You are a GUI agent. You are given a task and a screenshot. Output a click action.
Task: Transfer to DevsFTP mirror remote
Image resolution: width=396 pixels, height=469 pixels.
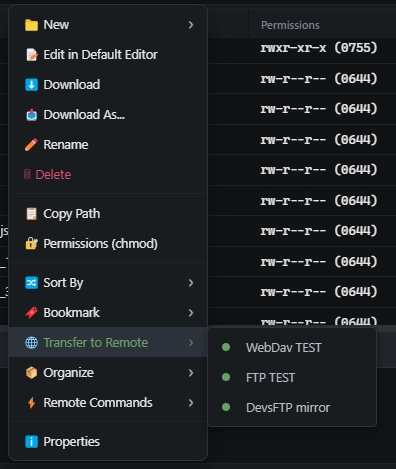click(x=292, y=408)
